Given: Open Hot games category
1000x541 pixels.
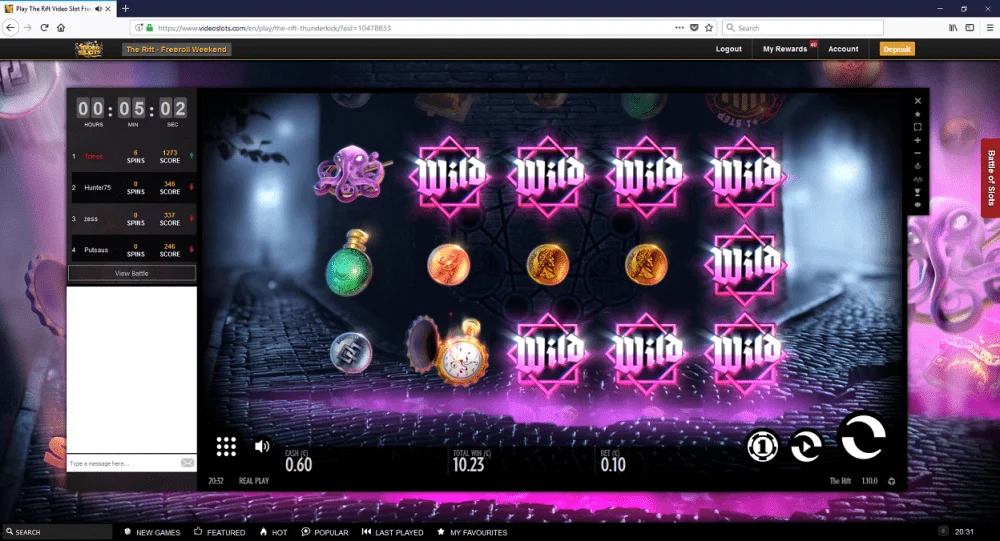Looking at the screenshot, I should coord(274,532).
